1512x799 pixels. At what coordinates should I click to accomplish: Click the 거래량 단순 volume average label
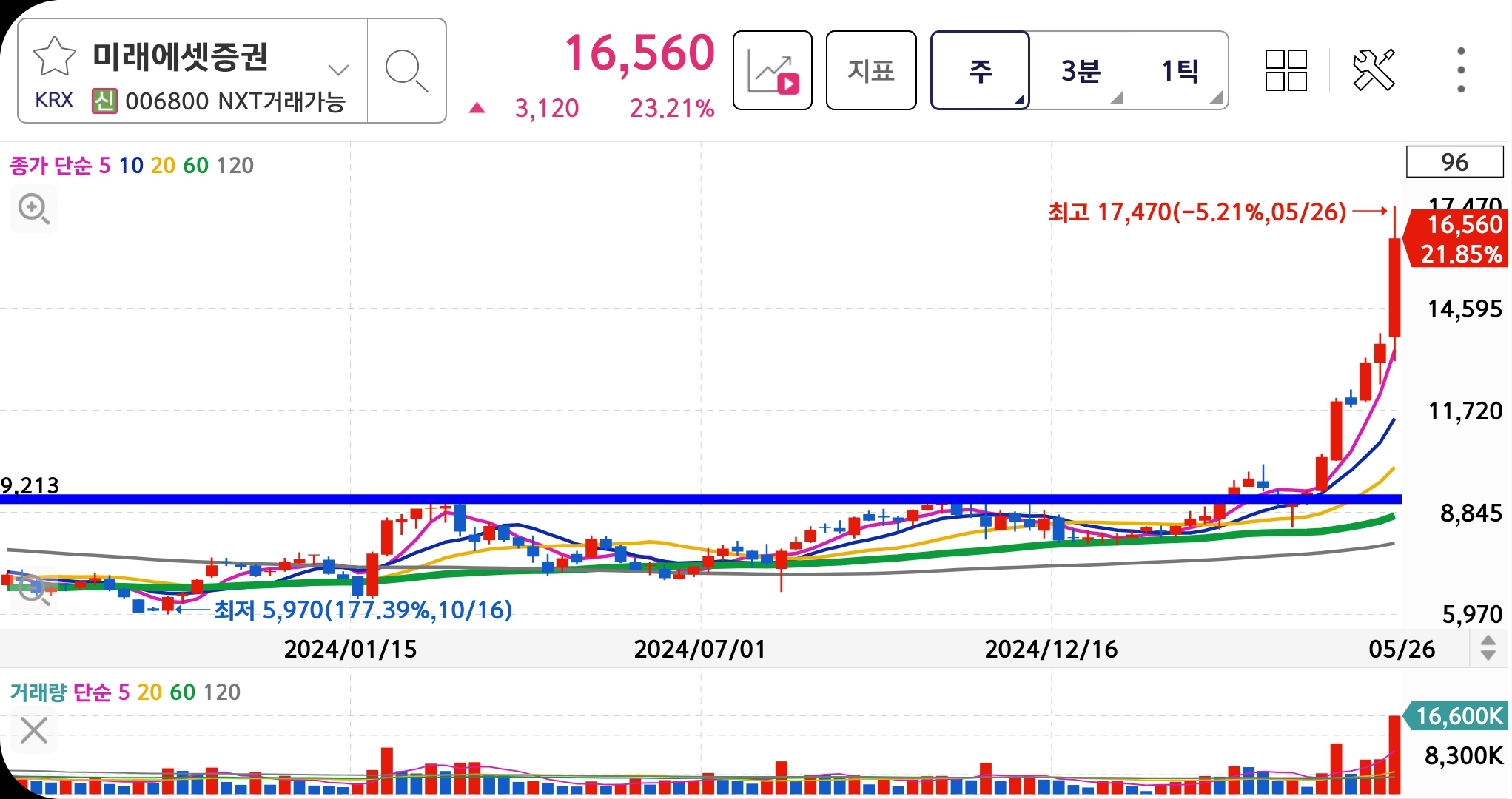[60, 692]
